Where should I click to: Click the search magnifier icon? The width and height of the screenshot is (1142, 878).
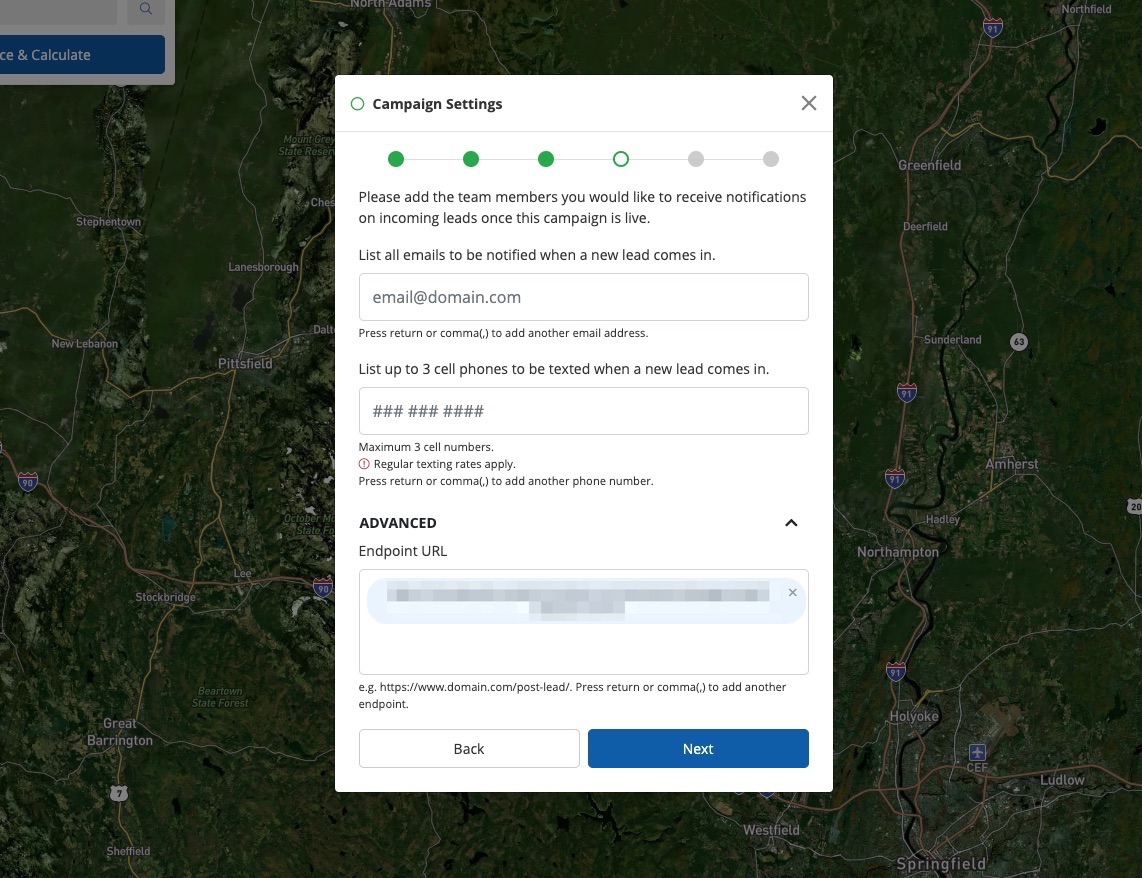point(146,9)
